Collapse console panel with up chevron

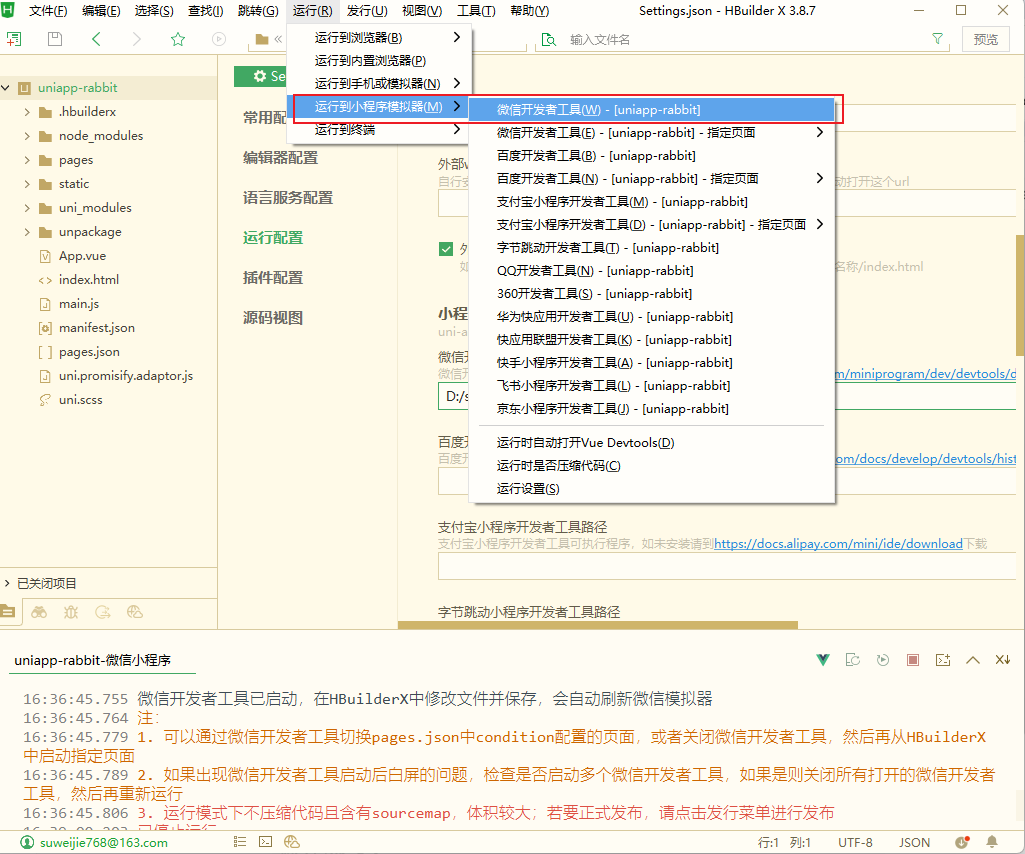click(x=973, y=660)
